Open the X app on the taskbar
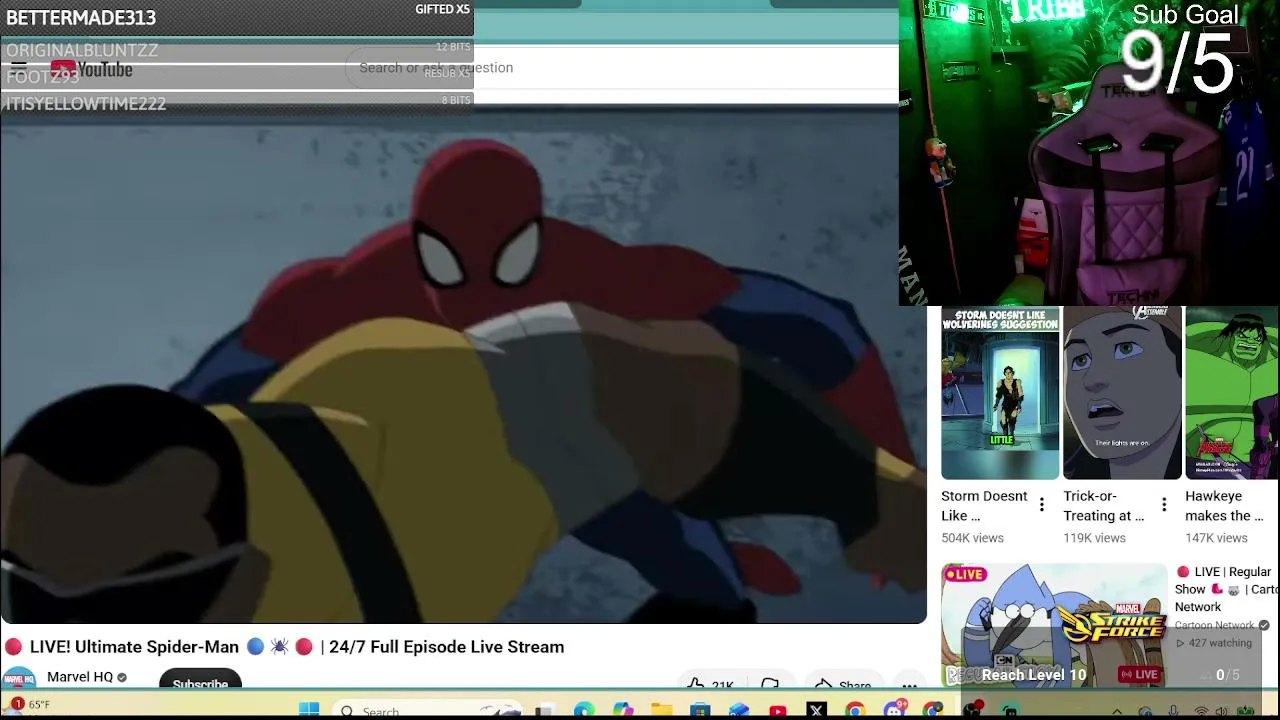The height and width of the screenshot is (720, 1280). point(816,711)
